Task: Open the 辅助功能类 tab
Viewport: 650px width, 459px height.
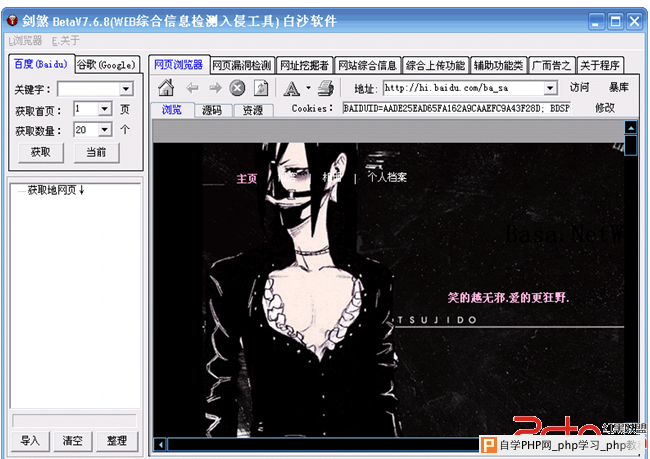Action: pyautogui.click(x=498, y=66)
